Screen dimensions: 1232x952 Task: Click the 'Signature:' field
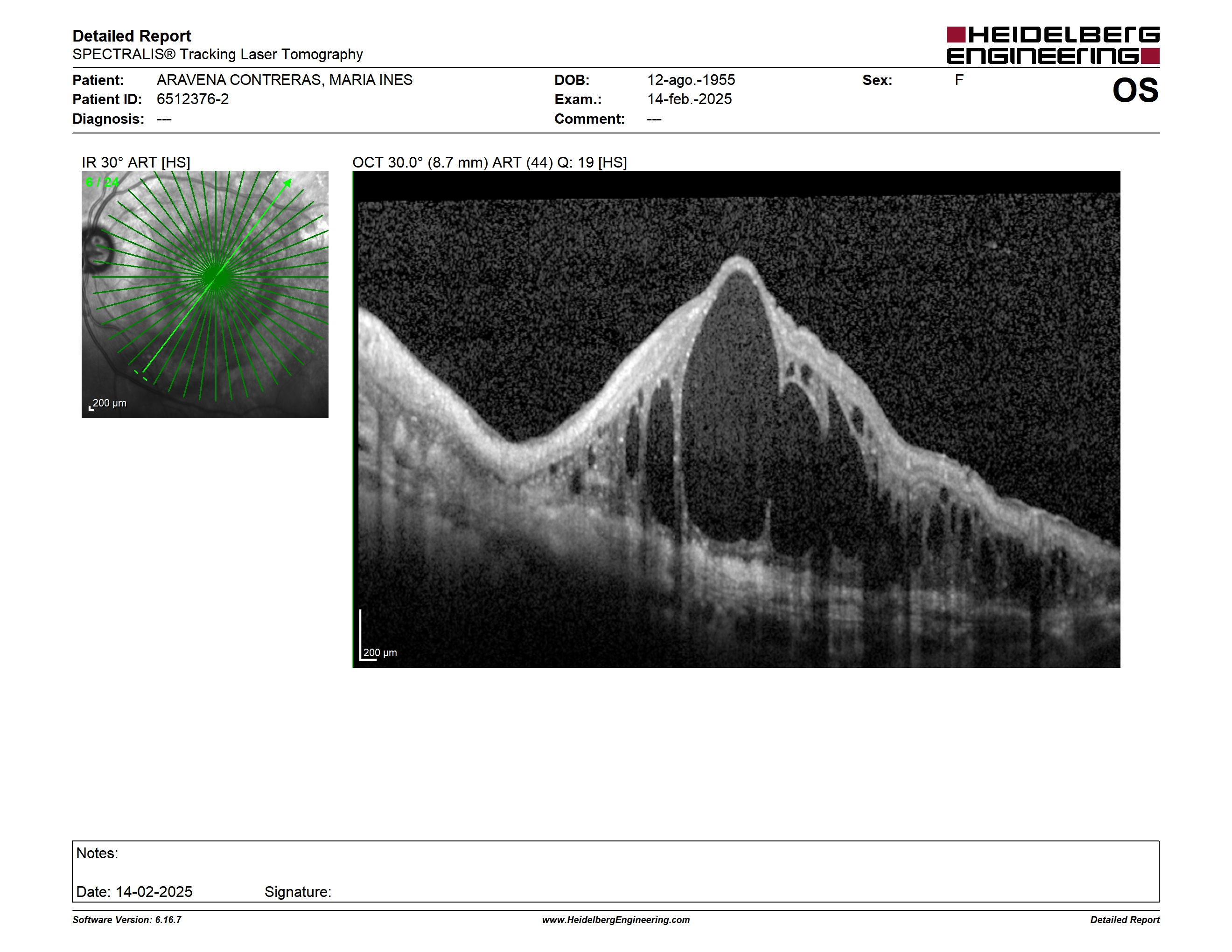(x=298, y=892)
